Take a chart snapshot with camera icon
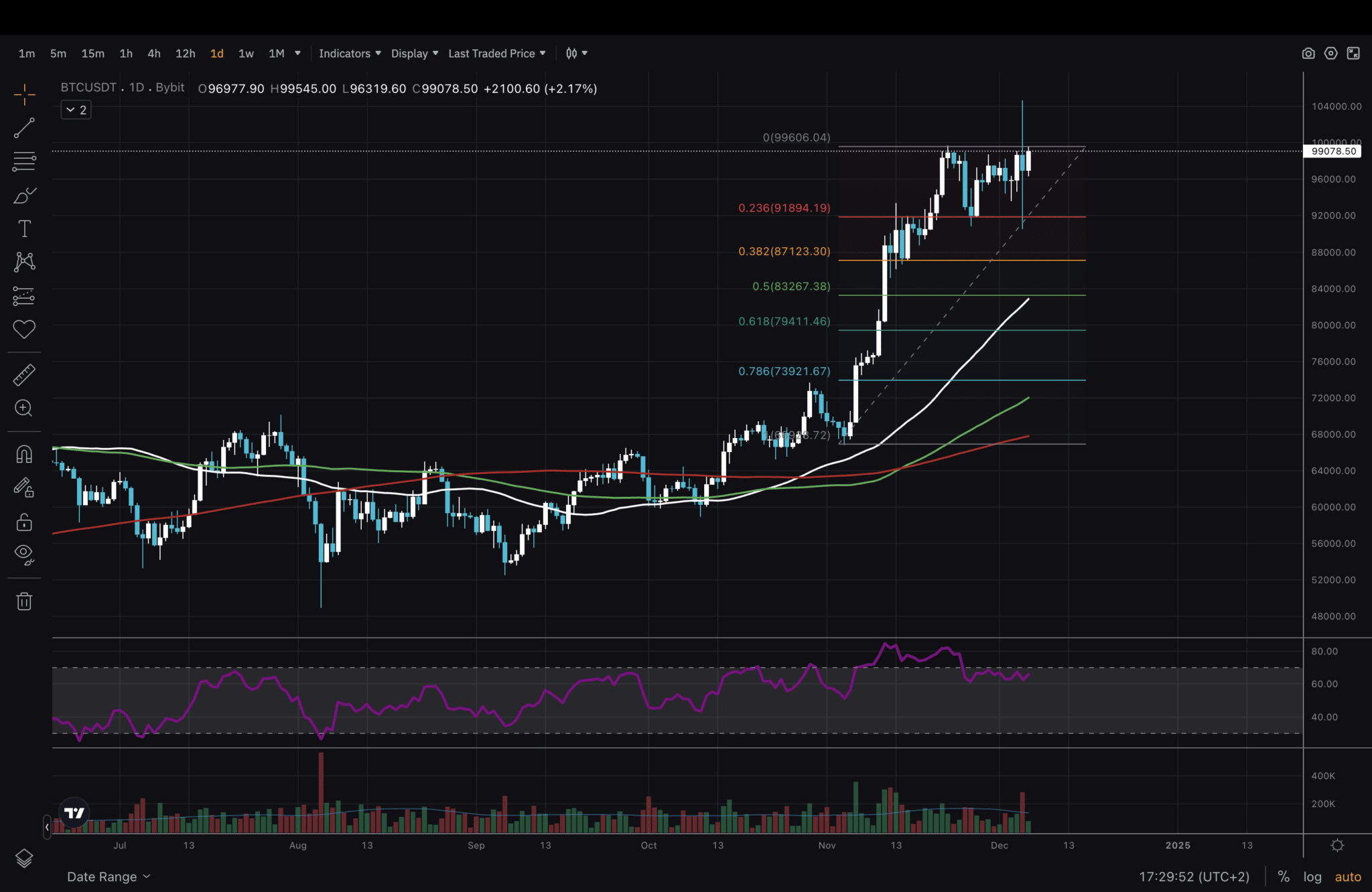The height and width of the screenshot is (892, 1372). pyautogui.click(x=1308, y=54)
